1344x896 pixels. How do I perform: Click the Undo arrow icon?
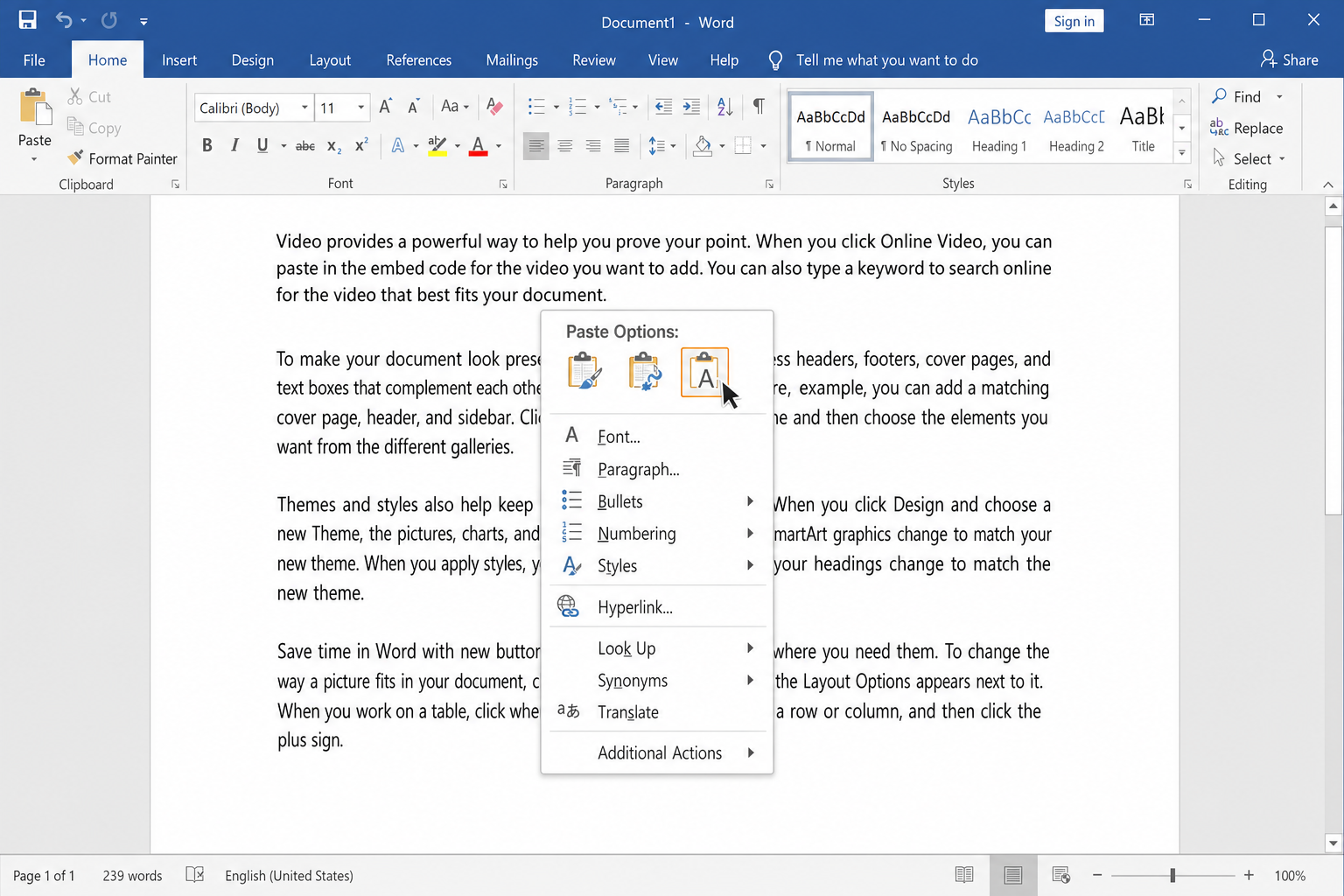tap(64, 20)
